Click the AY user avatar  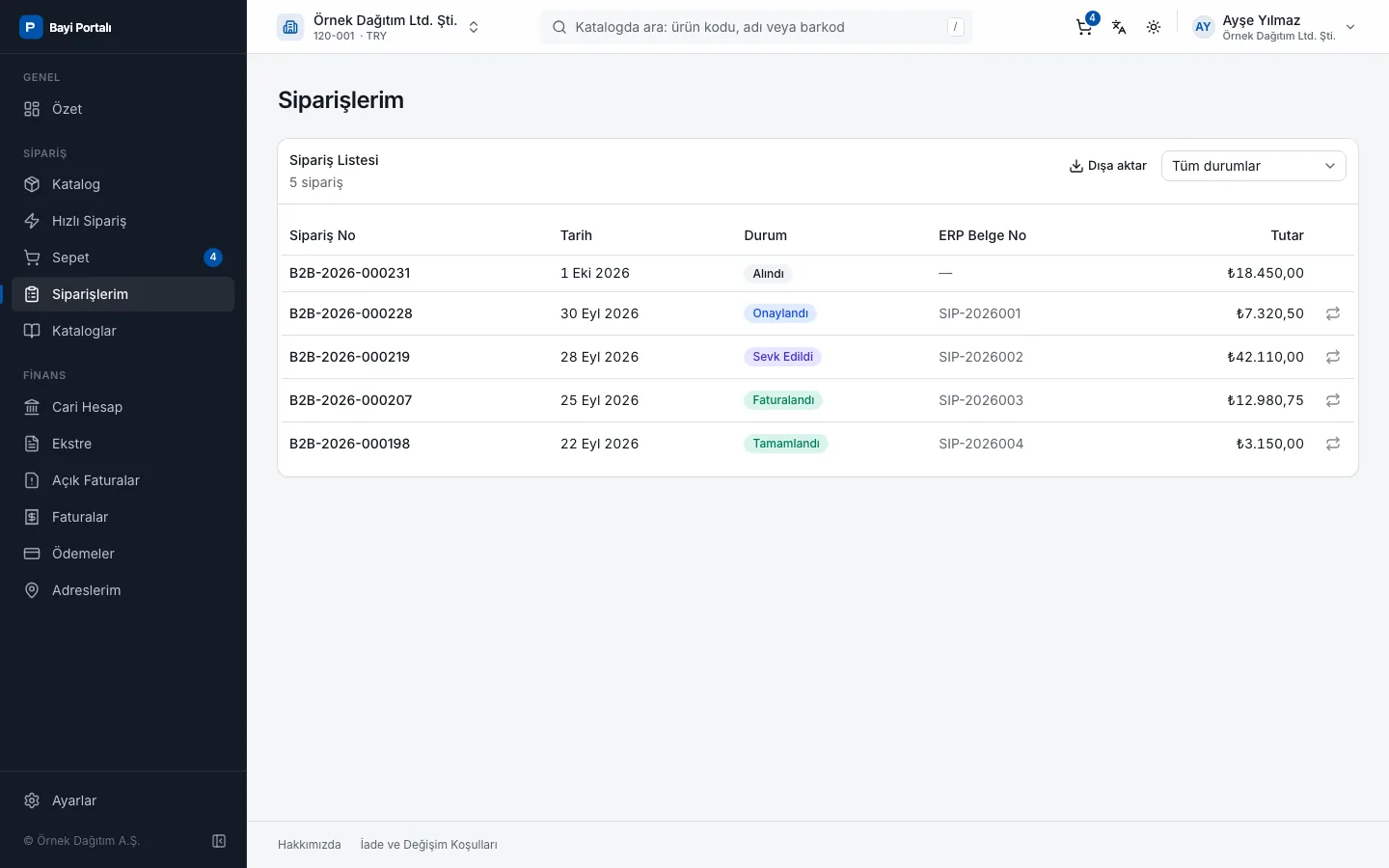1203,27
